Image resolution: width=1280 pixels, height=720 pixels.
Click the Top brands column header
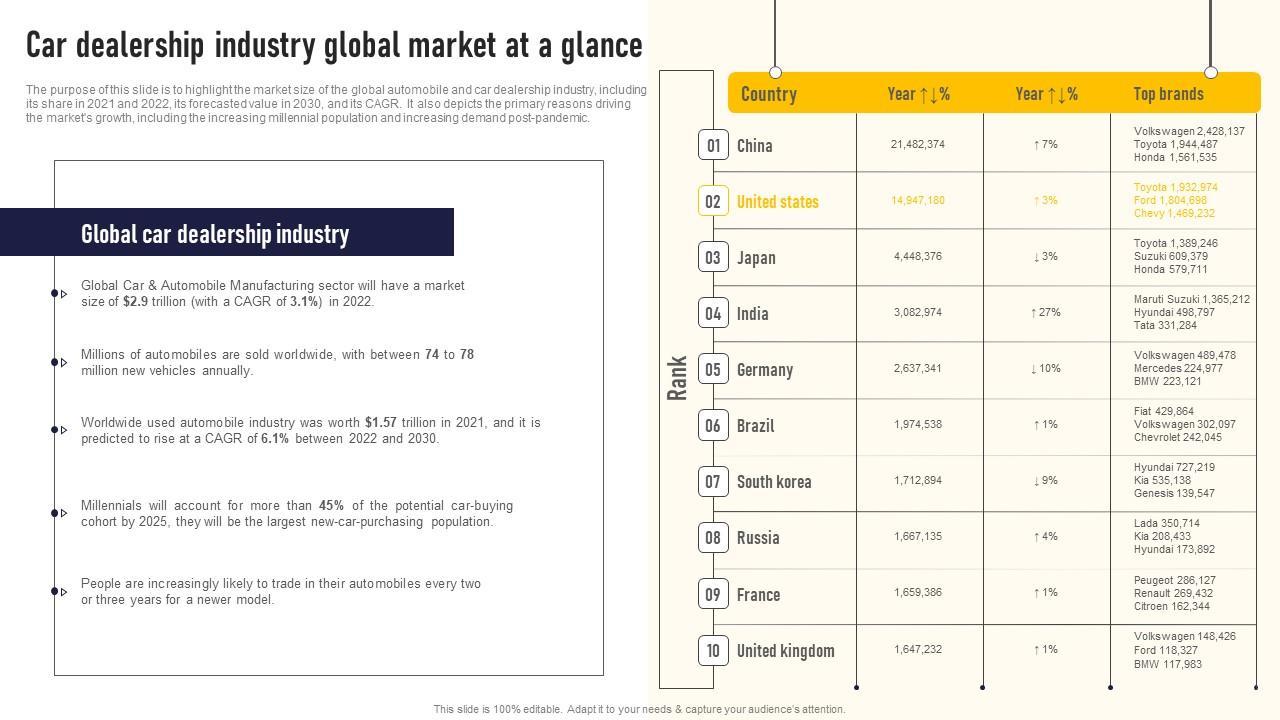point(1168,94)
